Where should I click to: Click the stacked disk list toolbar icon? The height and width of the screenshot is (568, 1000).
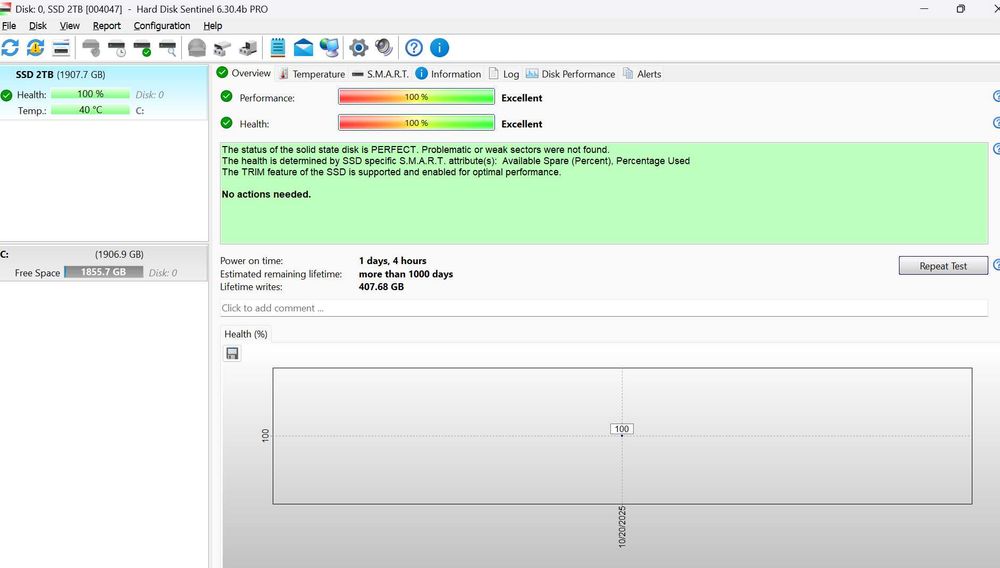point(61,48)
